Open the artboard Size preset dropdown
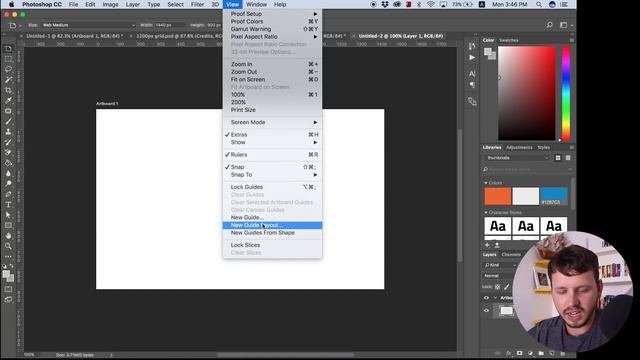640x360 pixels. (x=88, y=25)
